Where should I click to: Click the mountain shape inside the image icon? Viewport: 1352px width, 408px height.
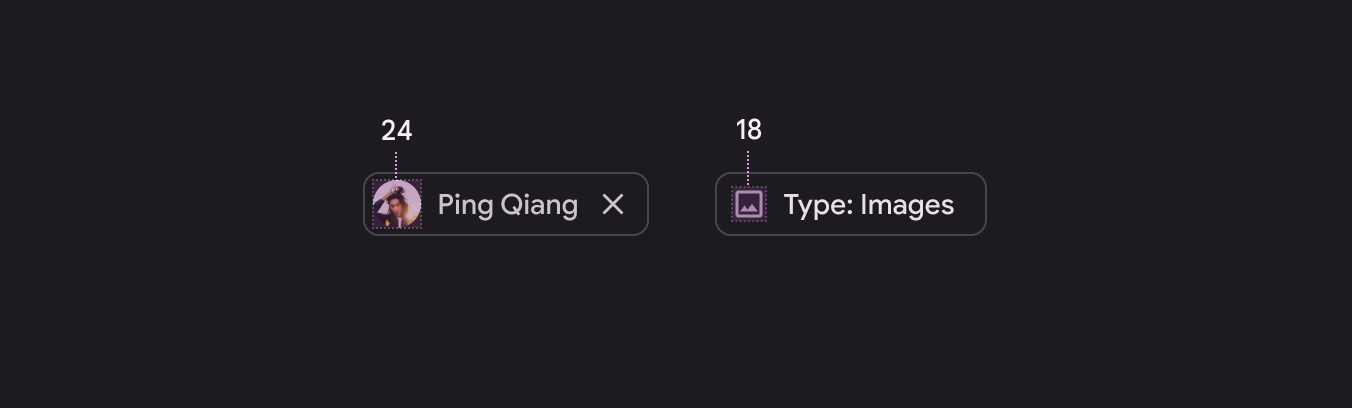[x=749, y=208]
